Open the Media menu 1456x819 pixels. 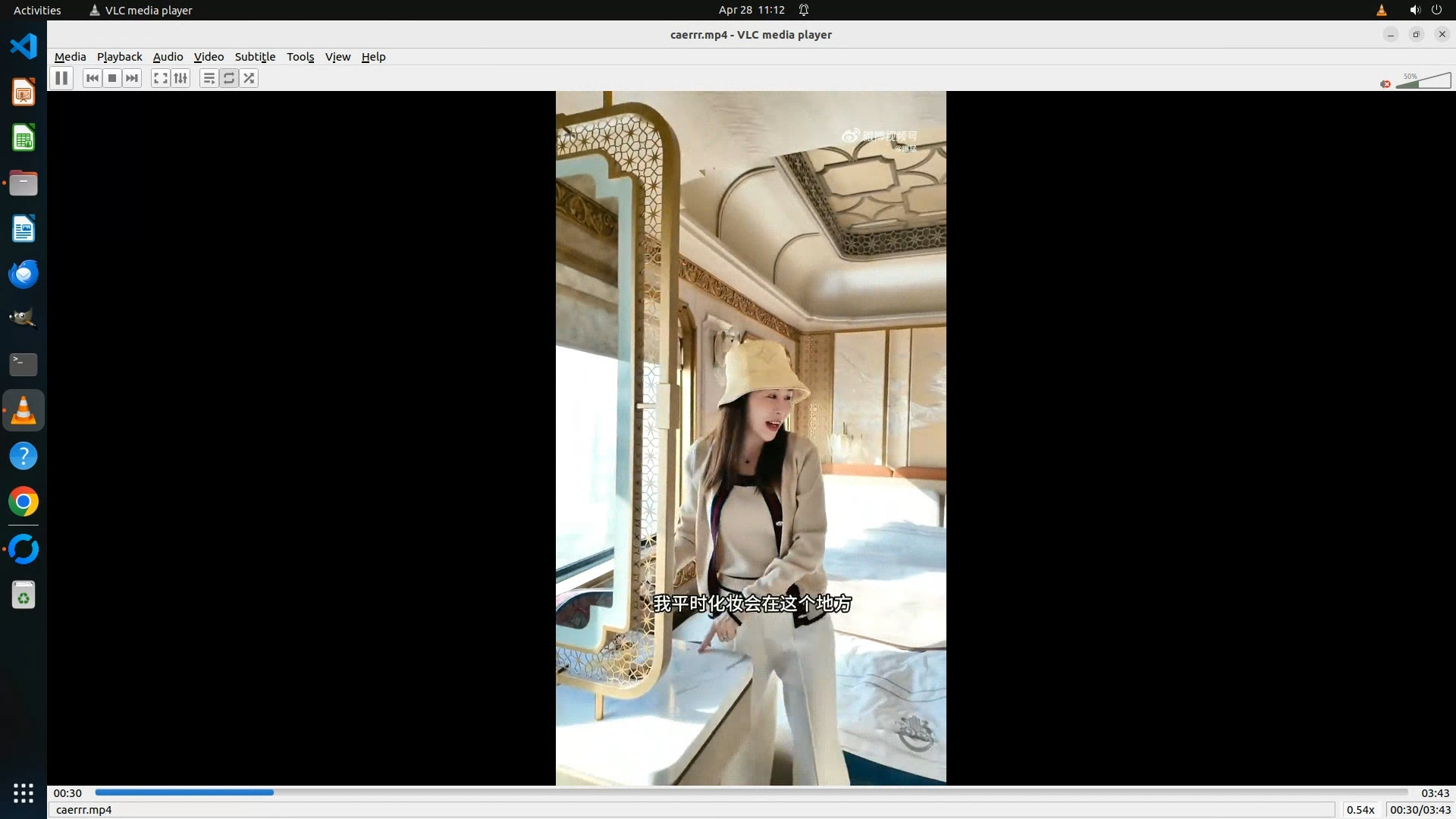(70, 57)
